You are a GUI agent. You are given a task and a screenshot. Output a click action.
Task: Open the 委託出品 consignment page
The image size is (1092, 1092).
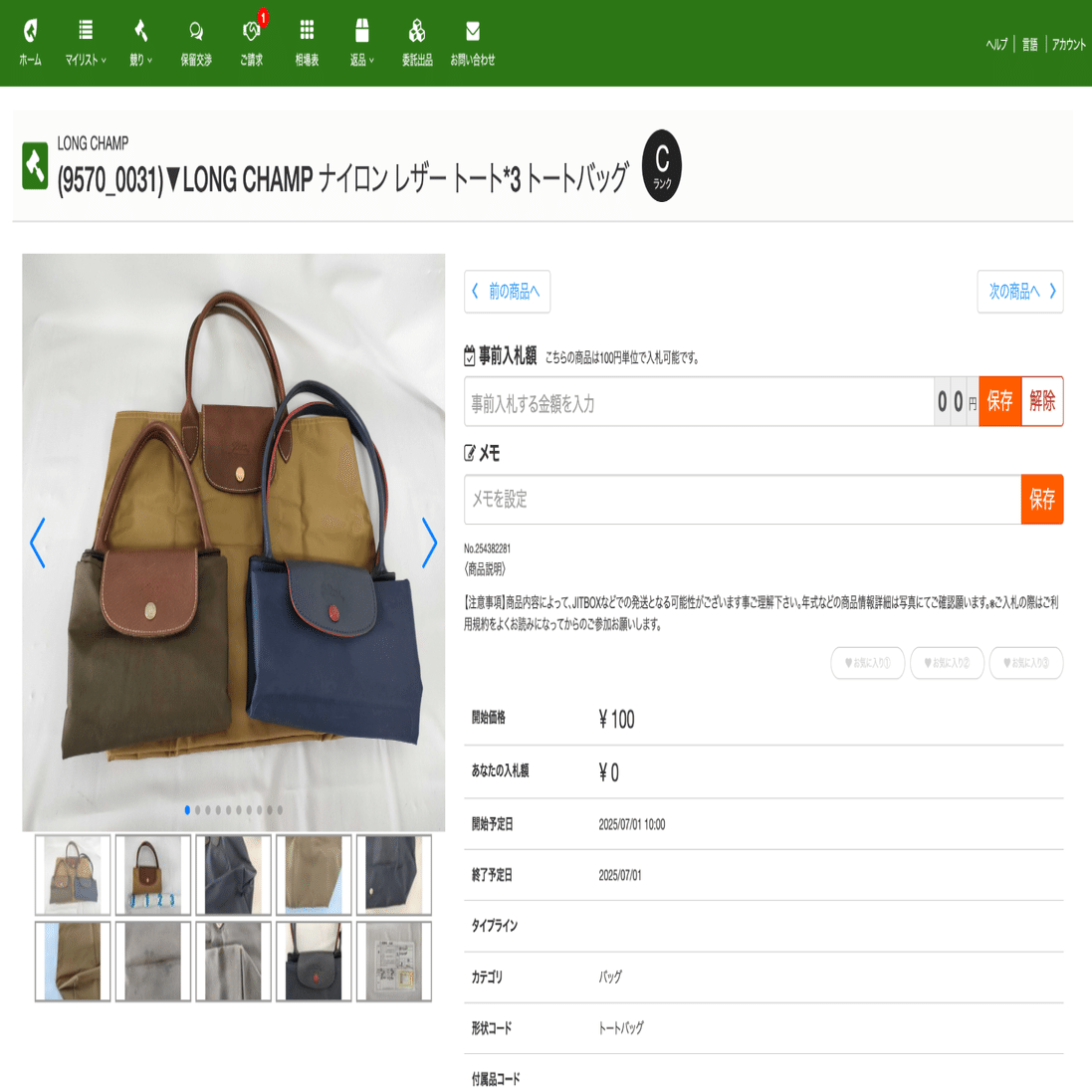[416, 43]
